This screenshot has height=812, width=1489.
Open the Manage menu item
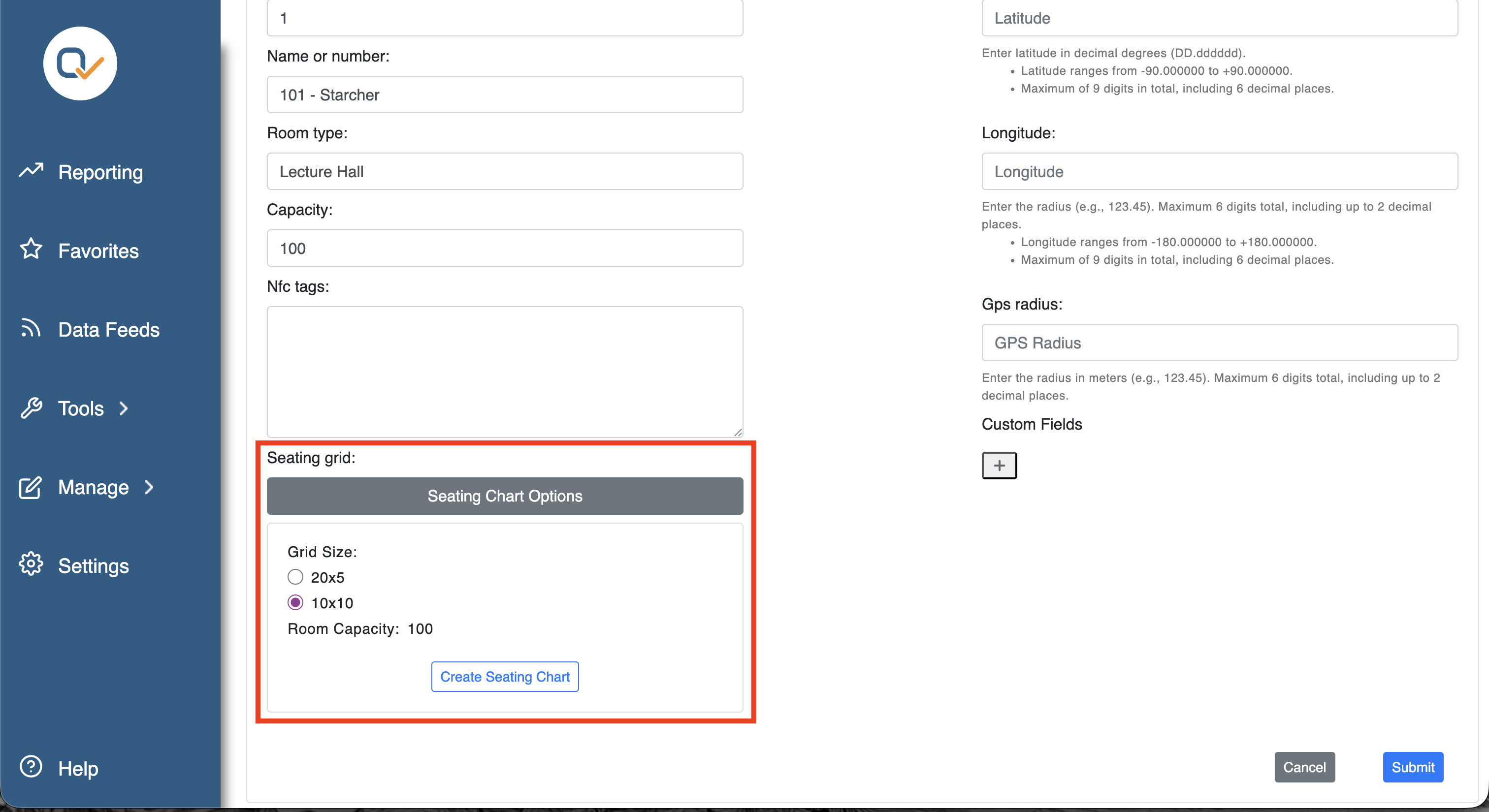tap(94, 487)
